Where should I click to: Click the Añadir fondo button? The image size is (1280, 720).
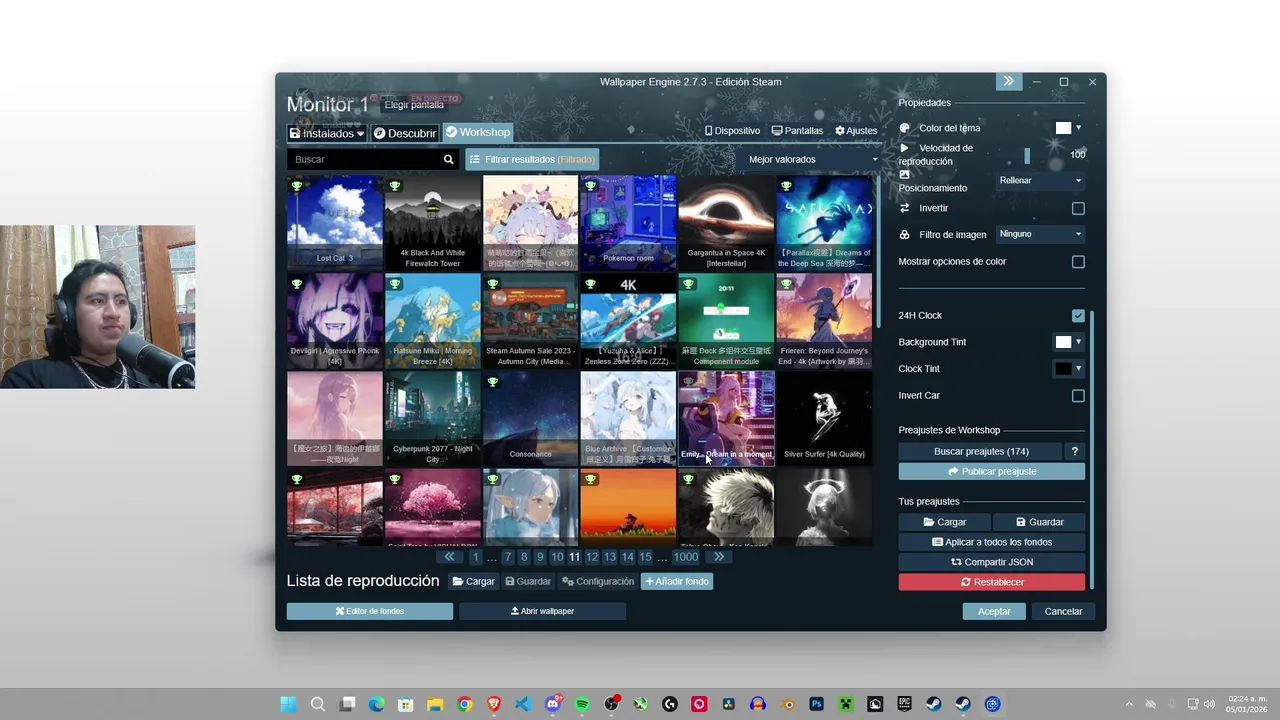point(677,581)
